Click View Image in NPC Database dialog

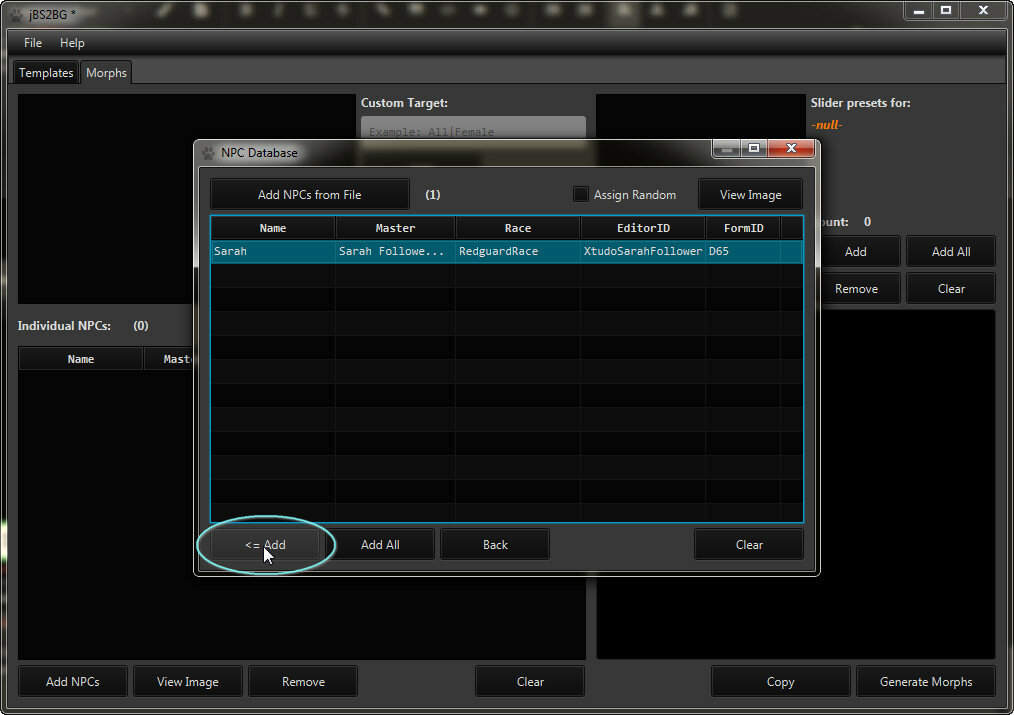point(750,195)
